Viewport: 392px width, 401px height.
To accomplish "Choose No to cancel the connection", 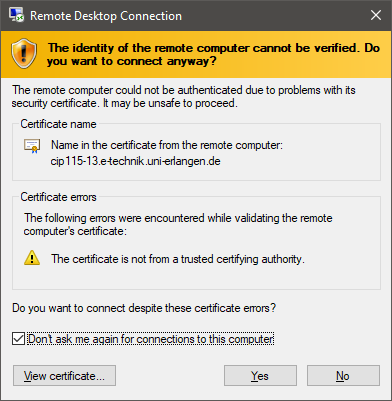I will [343, 376].
